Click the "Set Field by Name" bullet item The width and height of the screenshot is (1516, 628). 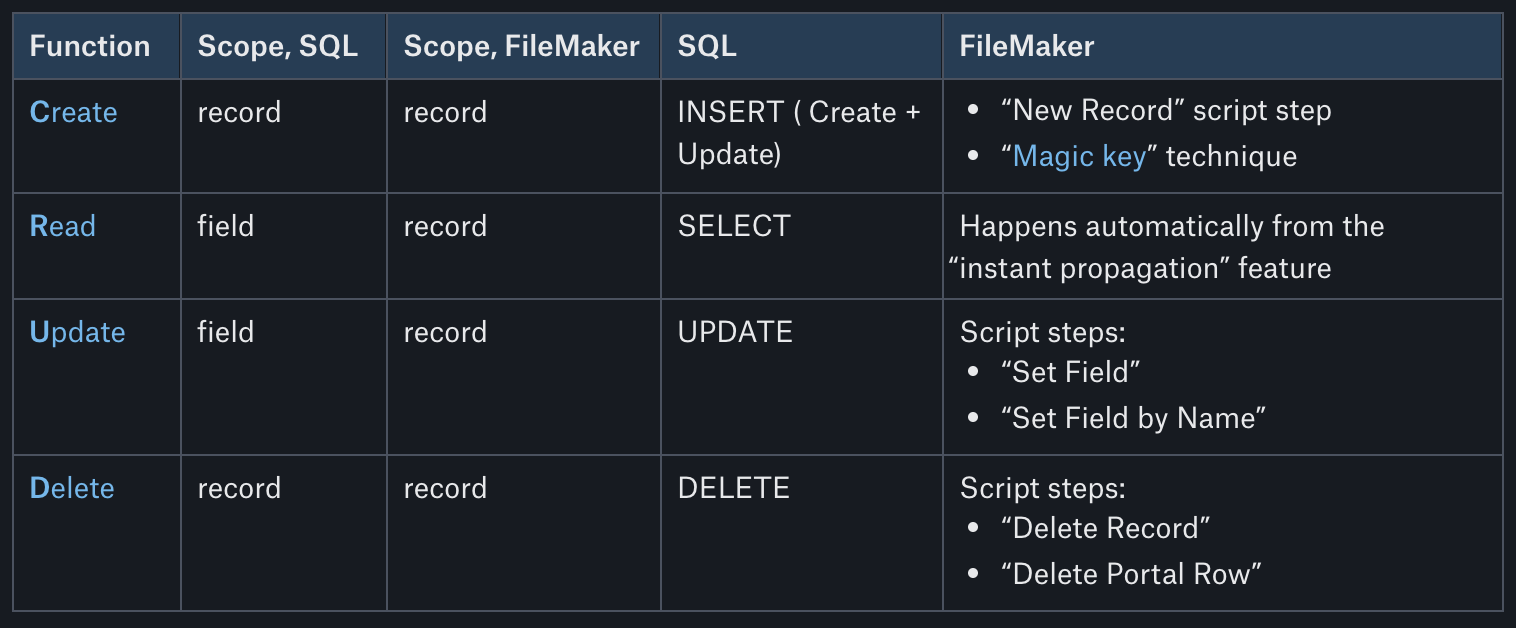click(x=1133, y=418)
